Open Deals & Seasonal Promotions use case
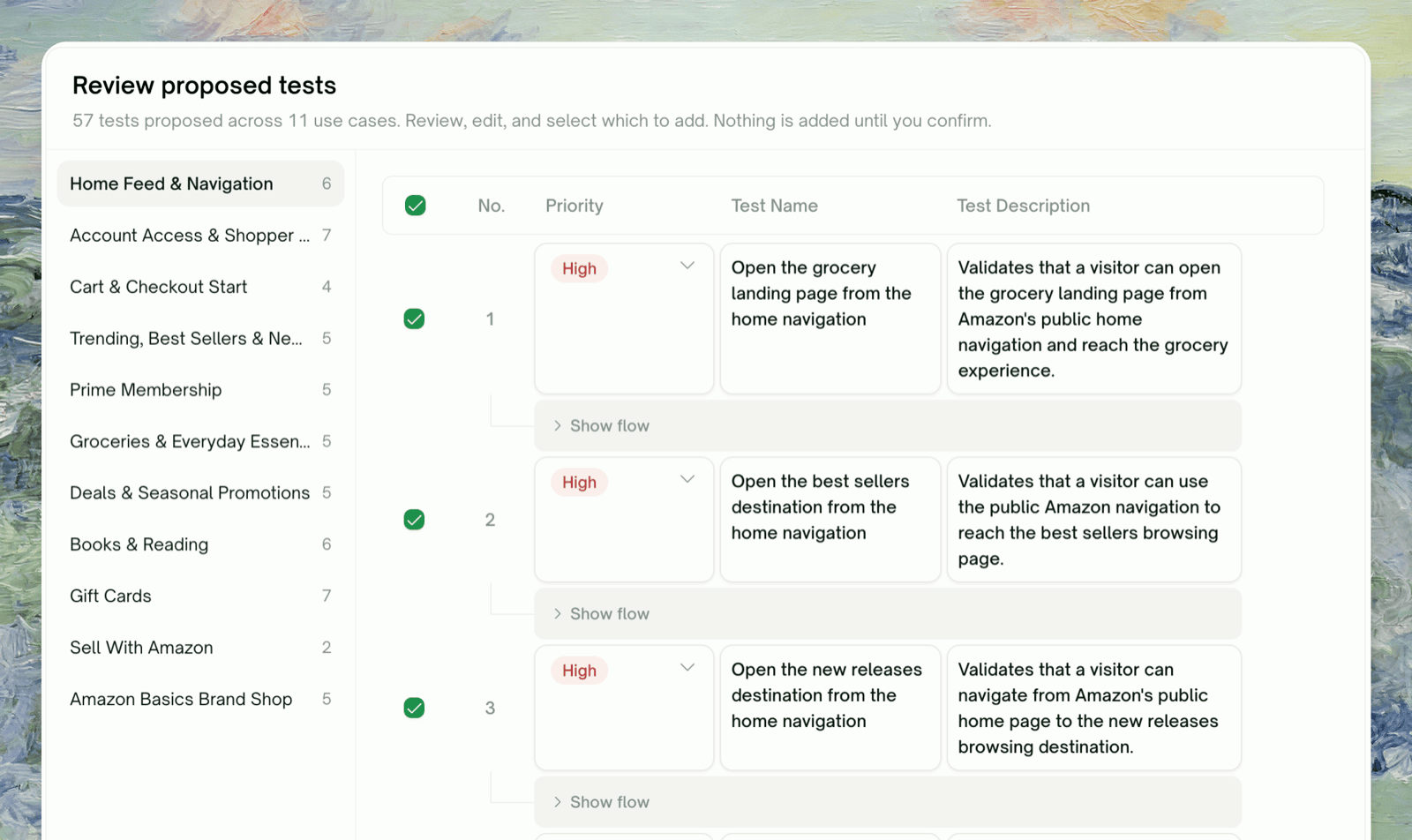Image resolution: width=1412 pixels, height=840 pixels. pos(200,493)
